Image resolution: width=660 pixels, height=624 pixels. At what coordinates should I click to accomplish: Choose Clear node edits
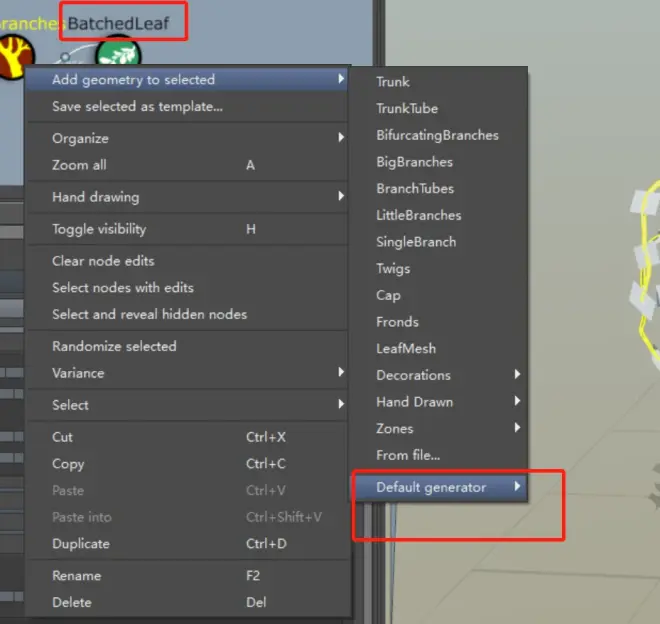103,261
